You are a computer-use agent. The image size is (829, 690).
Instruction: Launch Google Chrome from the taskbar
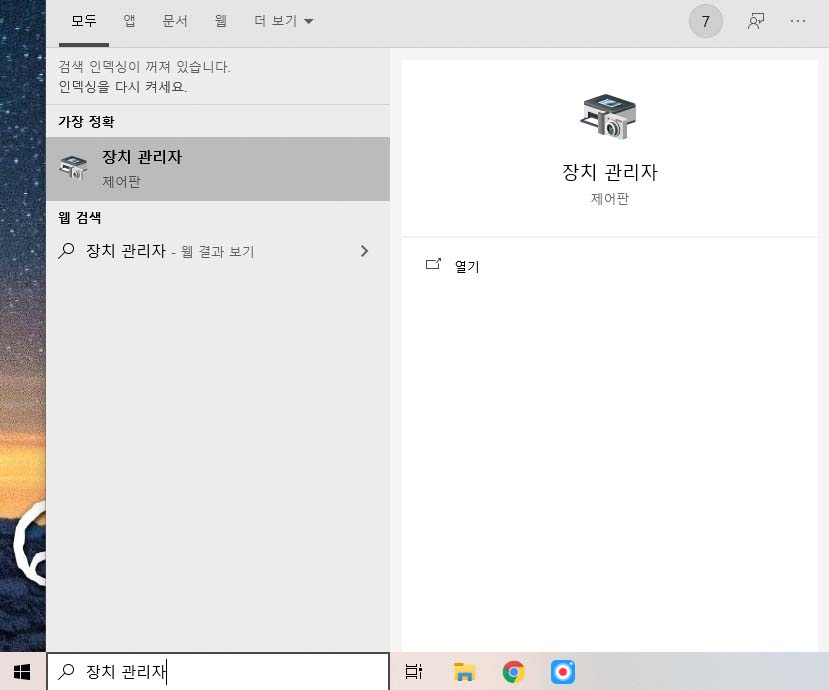coord(513,671)
